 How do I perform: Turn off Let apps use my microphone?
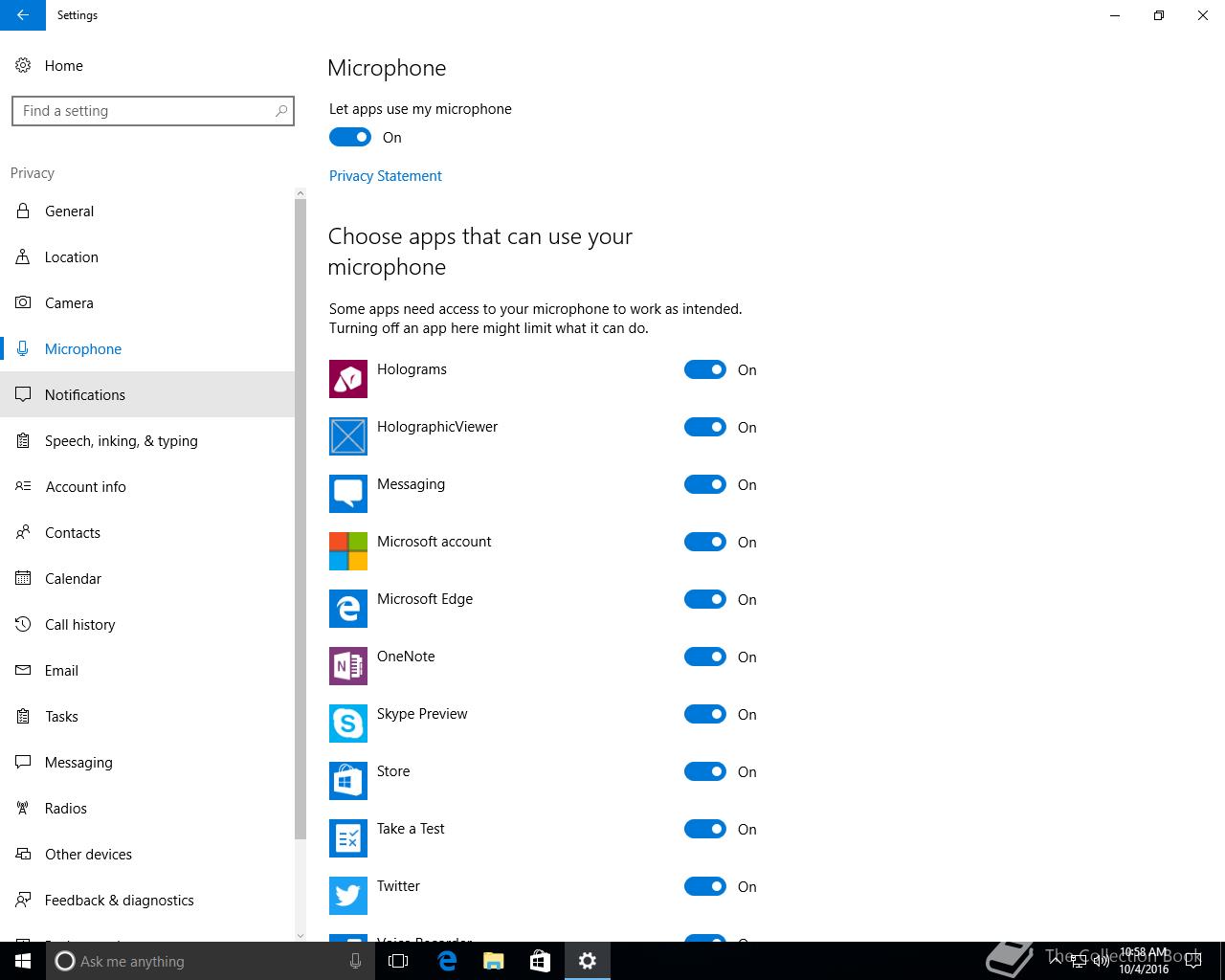point(350,138)
